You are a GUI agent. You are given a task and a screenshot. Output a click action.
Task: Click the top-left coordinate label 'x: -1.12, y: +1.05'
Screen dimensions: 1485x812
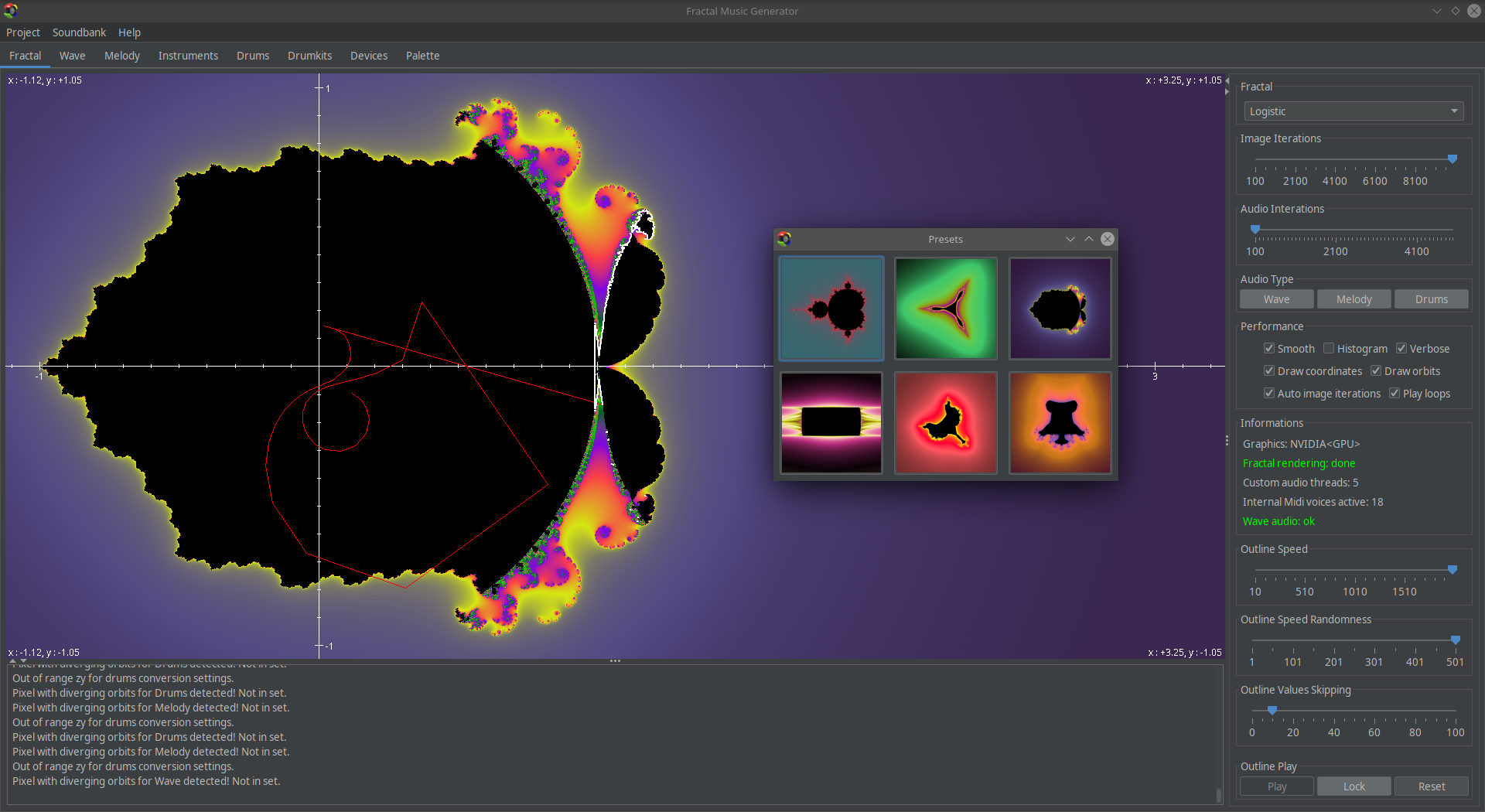(45, 80)
